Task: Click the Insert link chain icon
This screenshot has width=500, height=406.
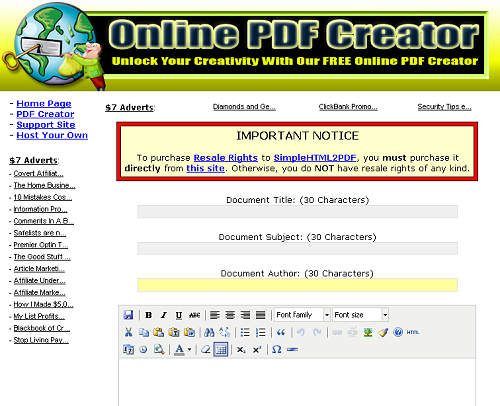Action: tap(337, 332)
